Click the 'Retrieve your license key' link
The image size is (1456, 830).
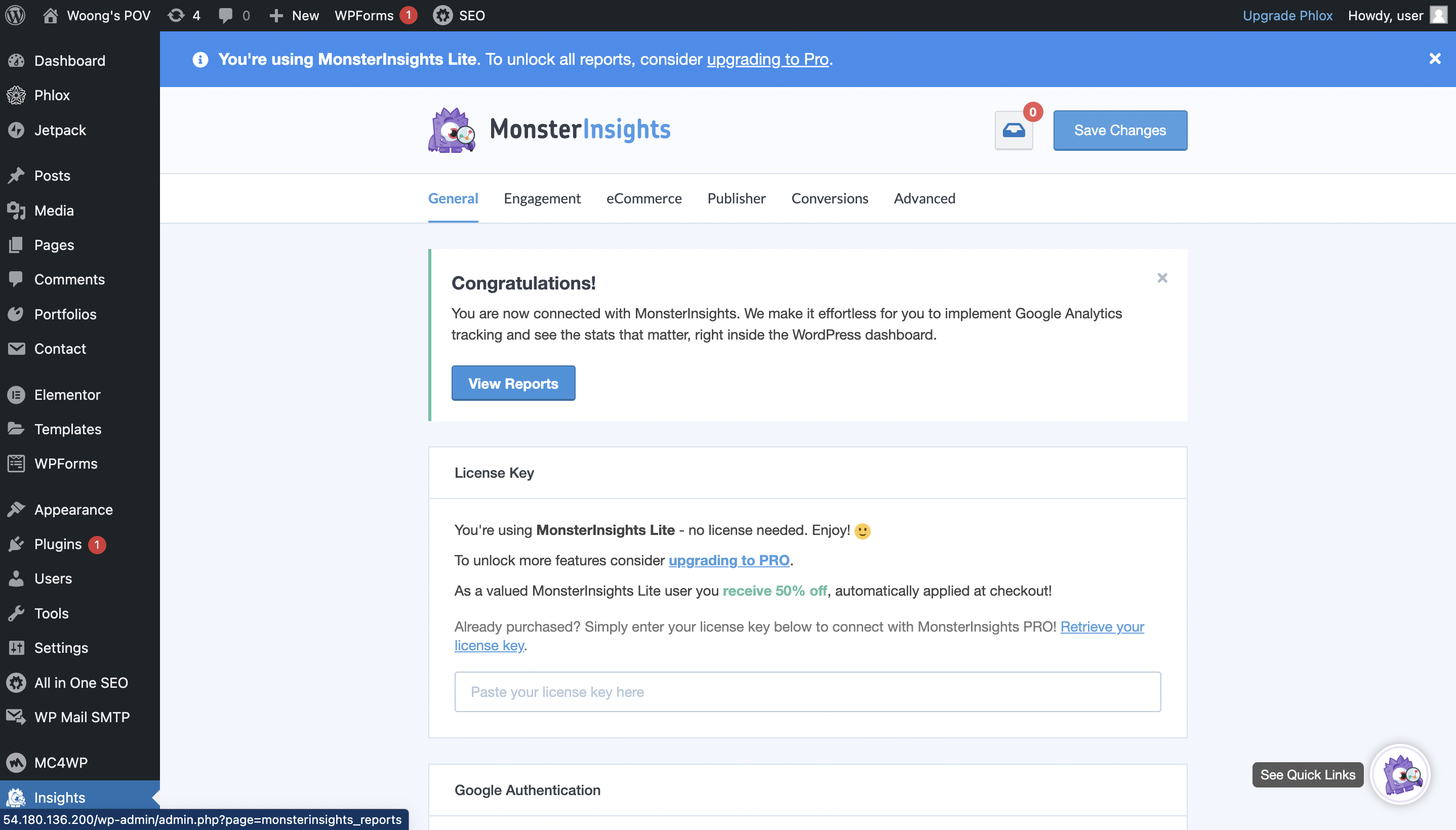click(1102, 627)
